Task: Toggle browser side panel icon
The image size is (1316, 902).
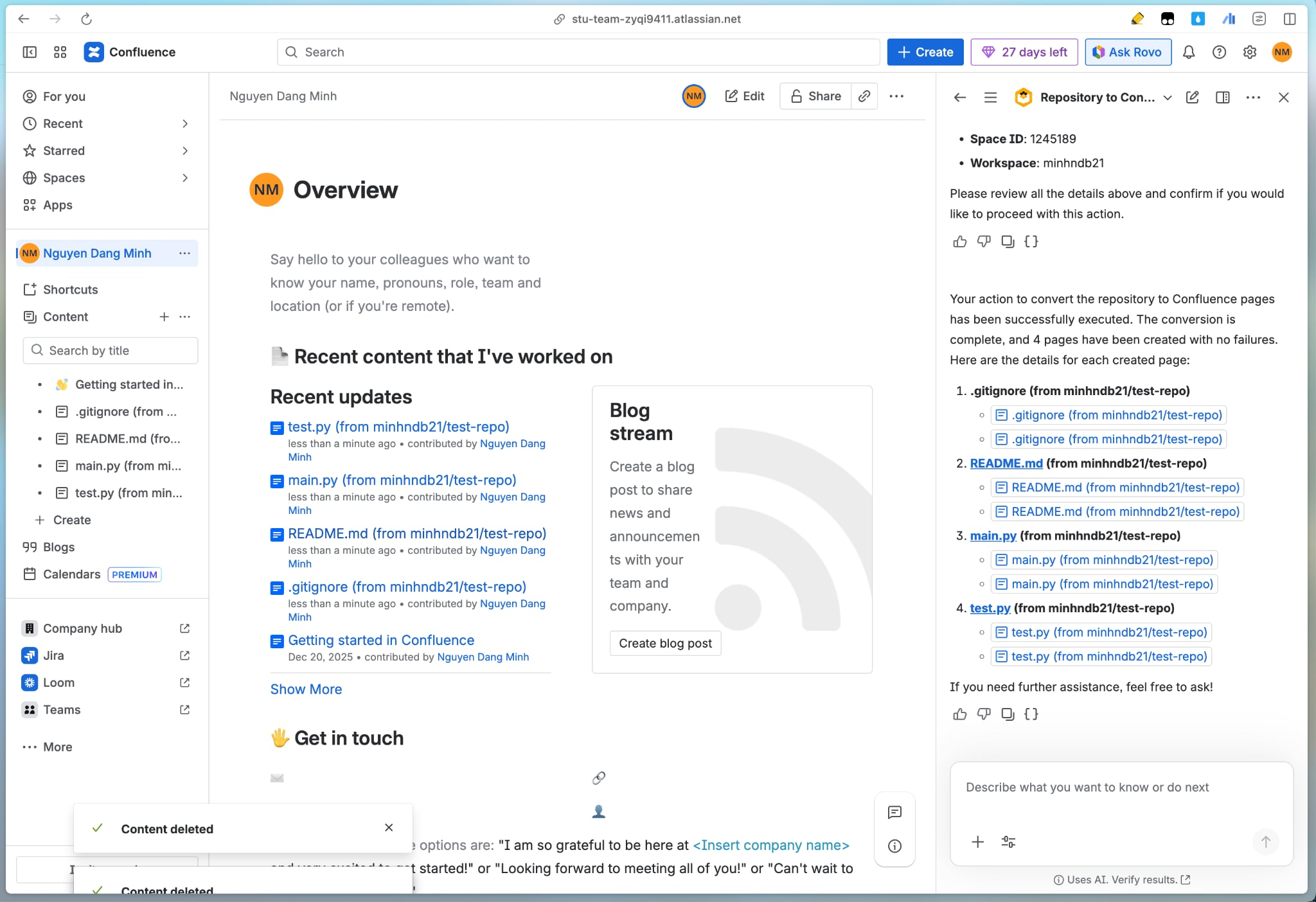Action: (x=1289, y=19)
